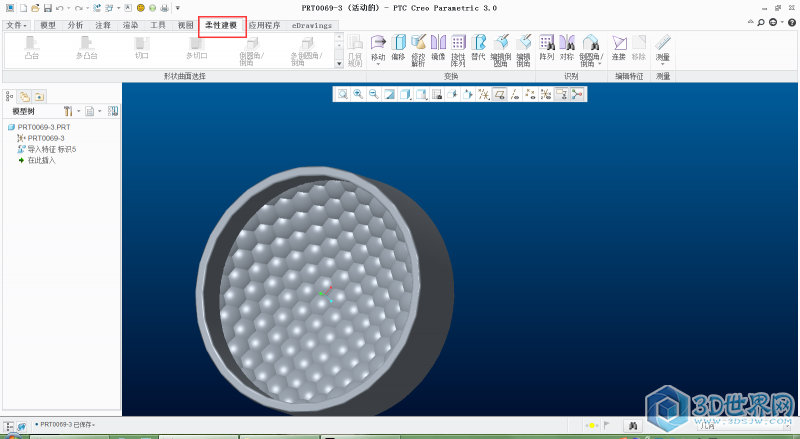Toggle datum plane display in graphics toolbar
This screenshot has height=439, width=800.
pyautogui.click(x=499, y=94)
